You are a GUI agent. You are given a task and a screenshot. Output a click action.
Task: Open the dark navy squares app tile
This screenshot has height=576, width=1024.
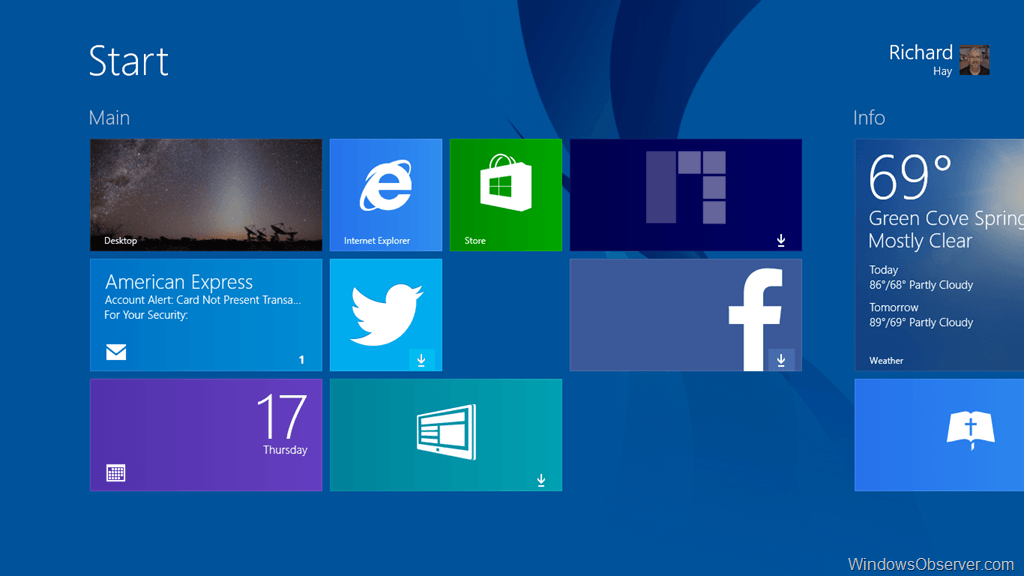(686, 195)
